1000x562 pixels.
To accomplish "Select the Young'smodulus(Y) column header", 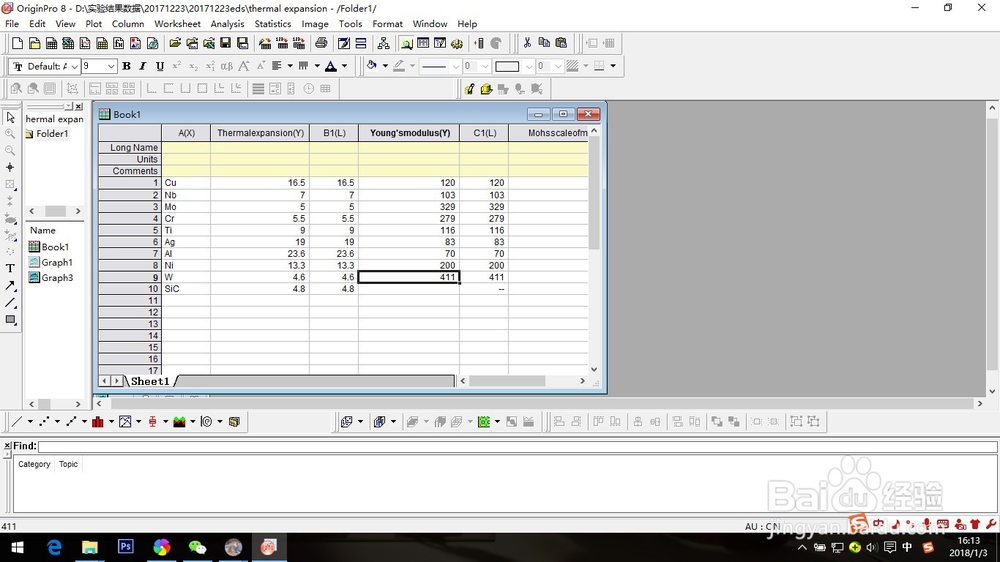I will 409,133.
